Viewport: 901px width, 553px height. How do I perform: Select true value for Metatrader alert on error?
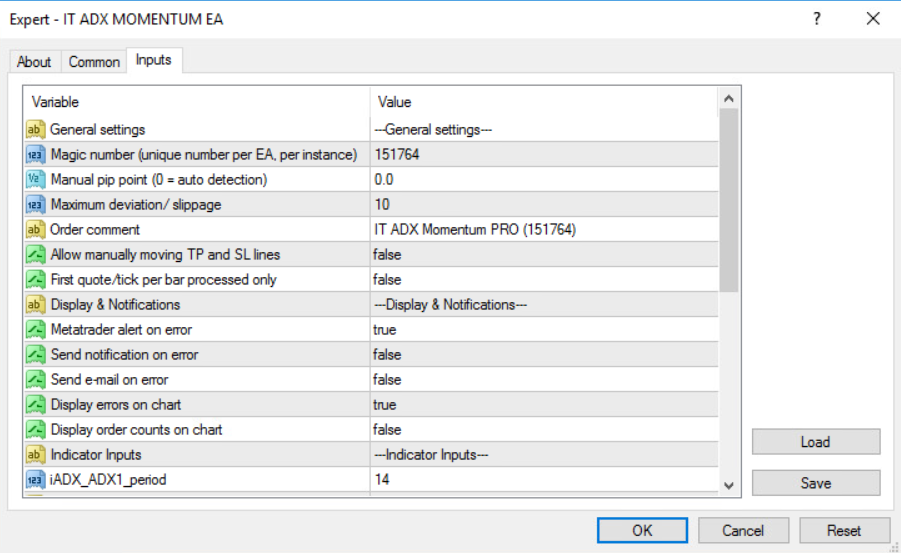384,329
